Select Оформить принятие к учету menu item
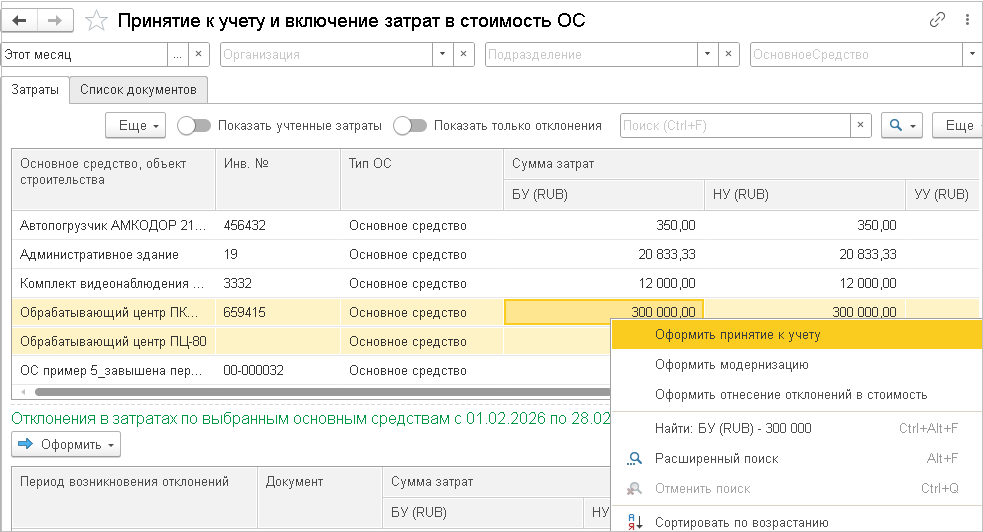The width and height of the screenshot is (983, 532). tap(738, 335)
